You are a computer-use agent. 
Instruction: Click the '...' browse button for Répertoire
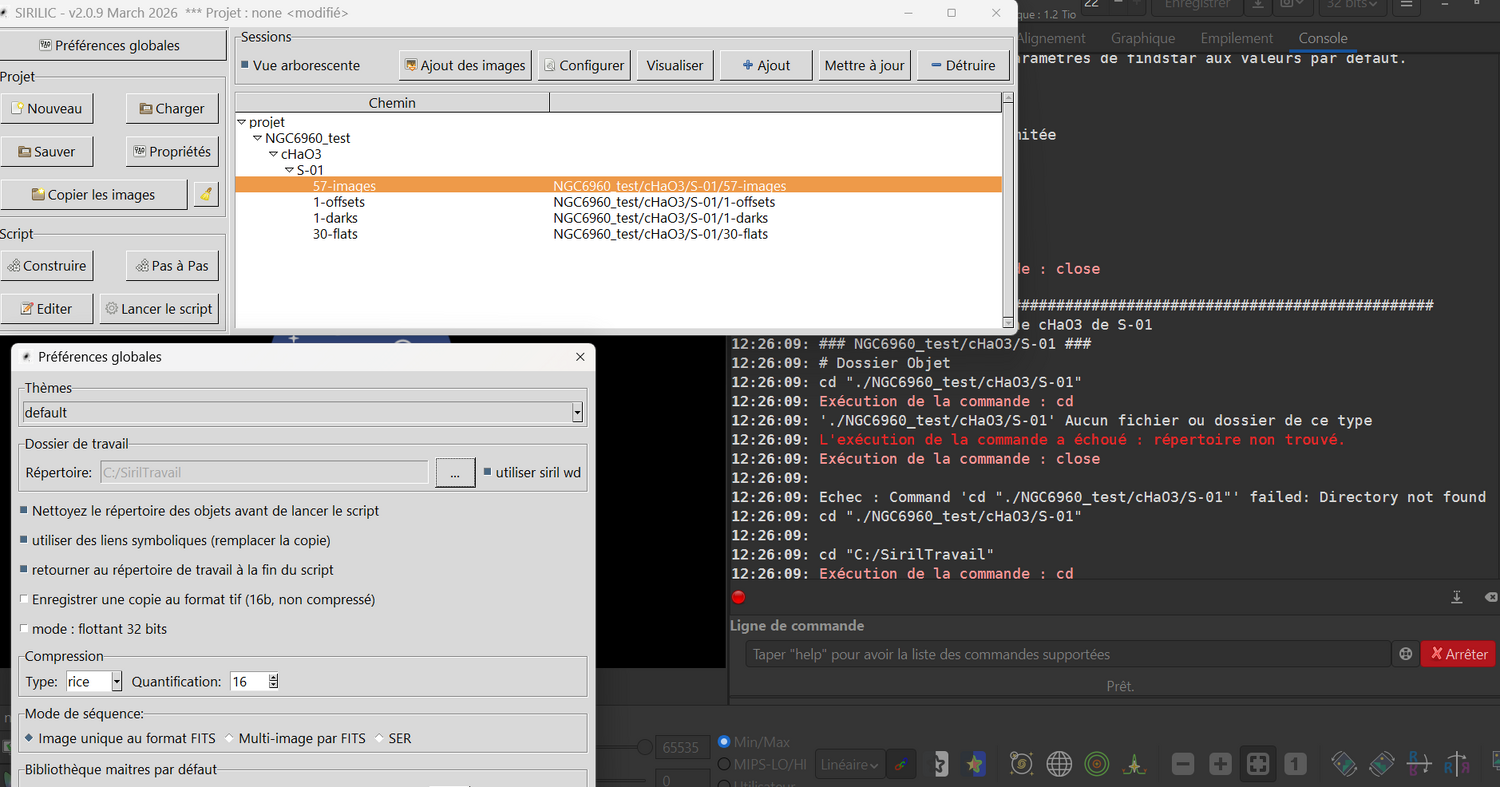pyautogui.click(x=455, y=473)
